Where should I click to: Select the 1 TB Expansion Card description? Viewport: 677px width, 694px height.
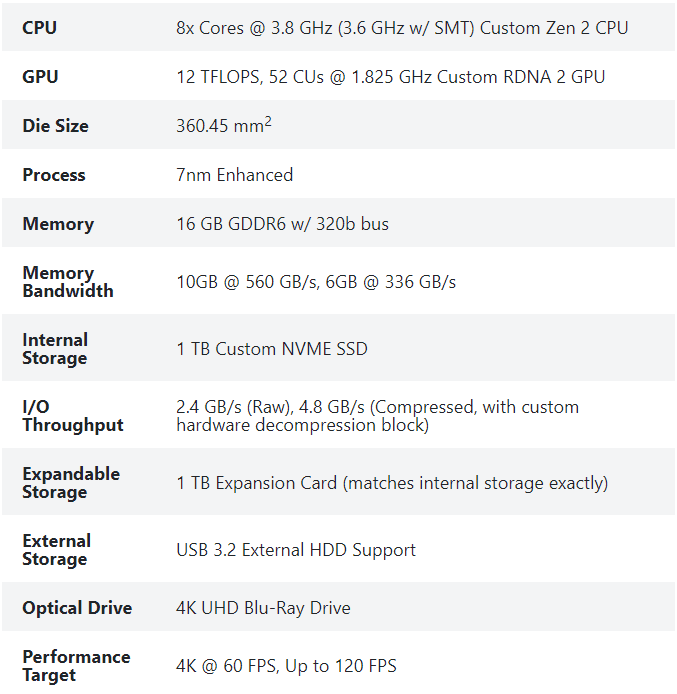(x=392, y=483)
